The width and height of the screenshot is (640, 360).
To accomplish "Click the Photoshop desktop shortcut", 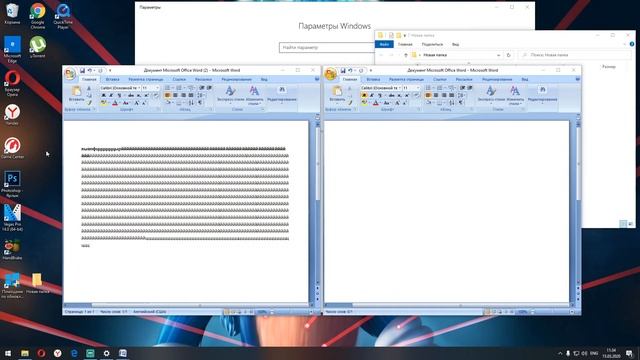I will pos(12,184).
